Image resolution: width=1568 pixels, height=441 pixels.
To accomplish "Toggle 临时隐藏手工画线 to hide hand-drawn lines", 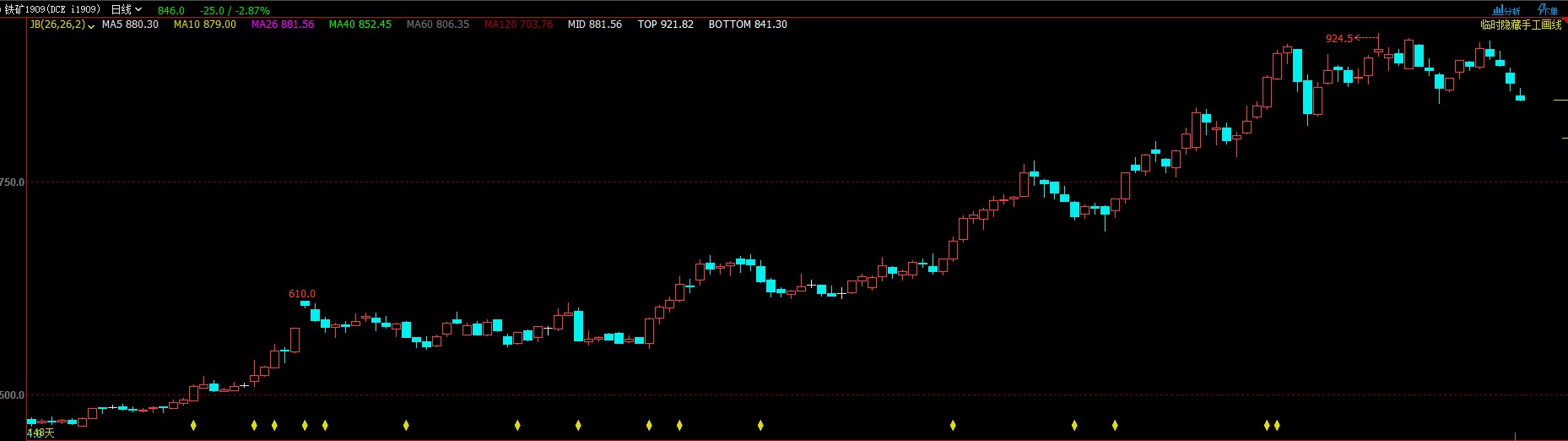I will 1521,25.
